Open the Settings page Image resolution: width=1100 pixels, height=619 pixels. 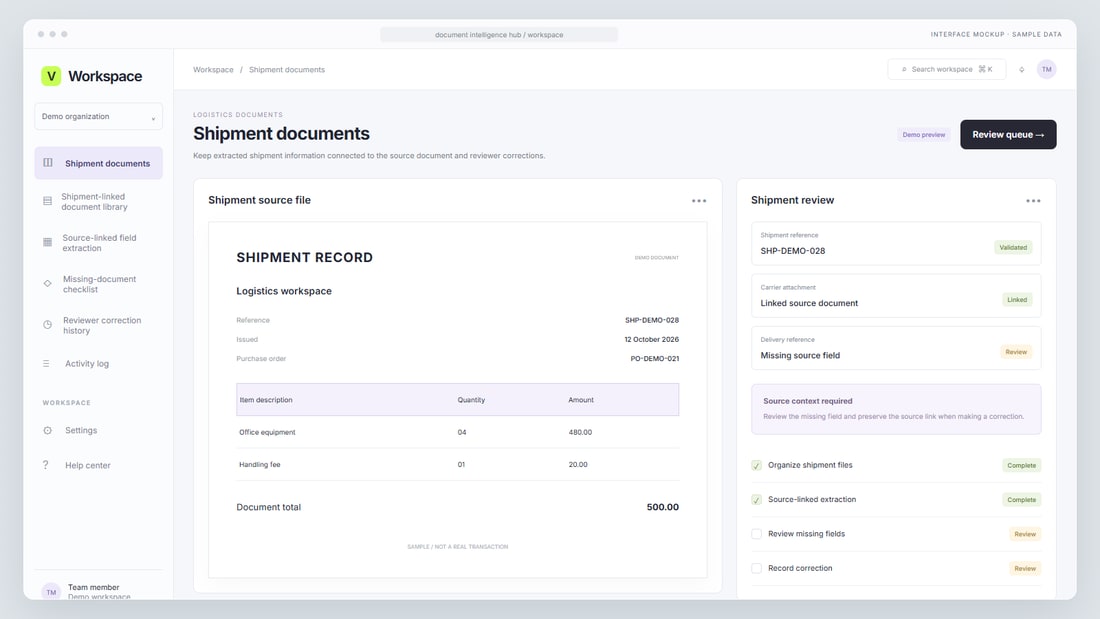point(98,430)
